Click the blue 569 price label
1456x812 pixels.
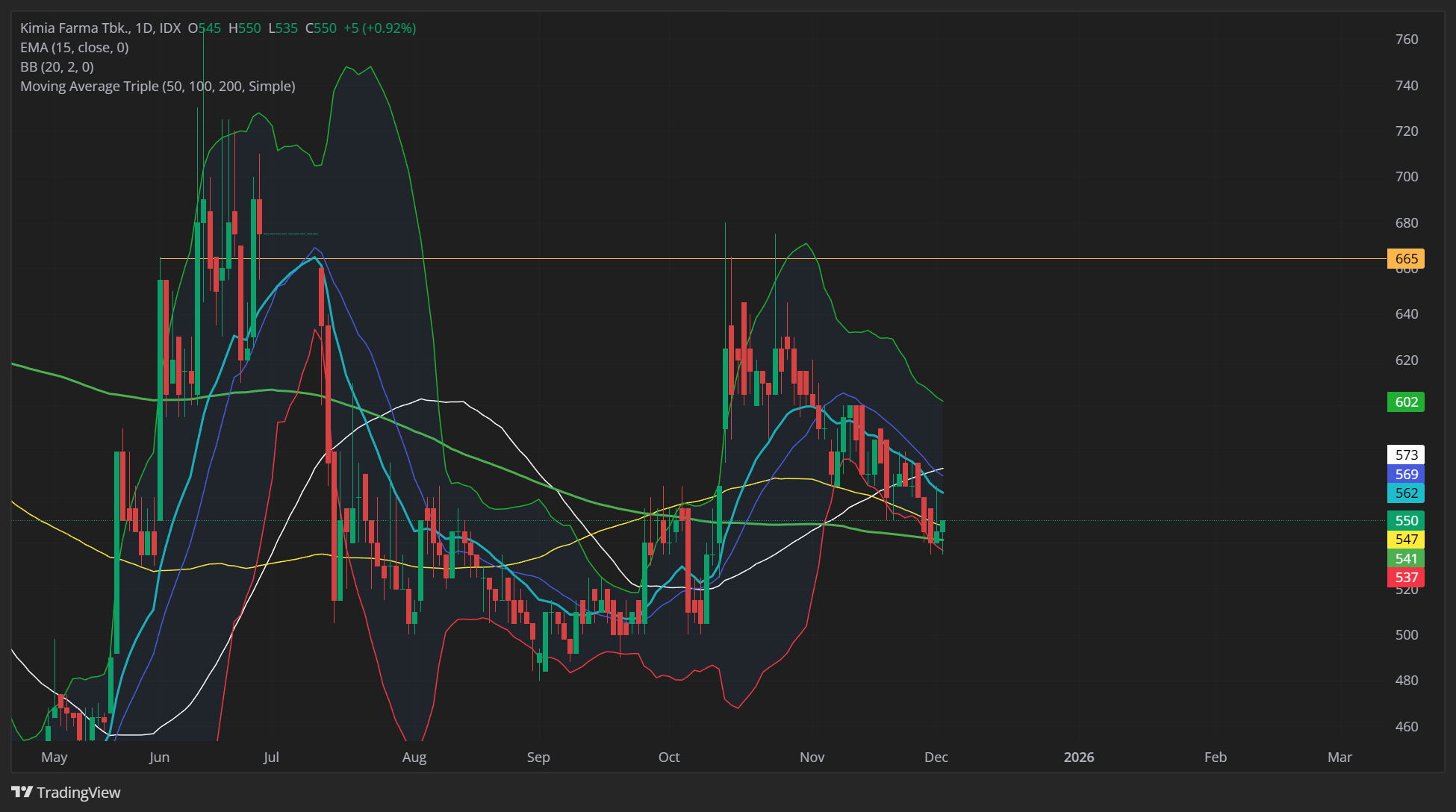(x=1405, y=474)
